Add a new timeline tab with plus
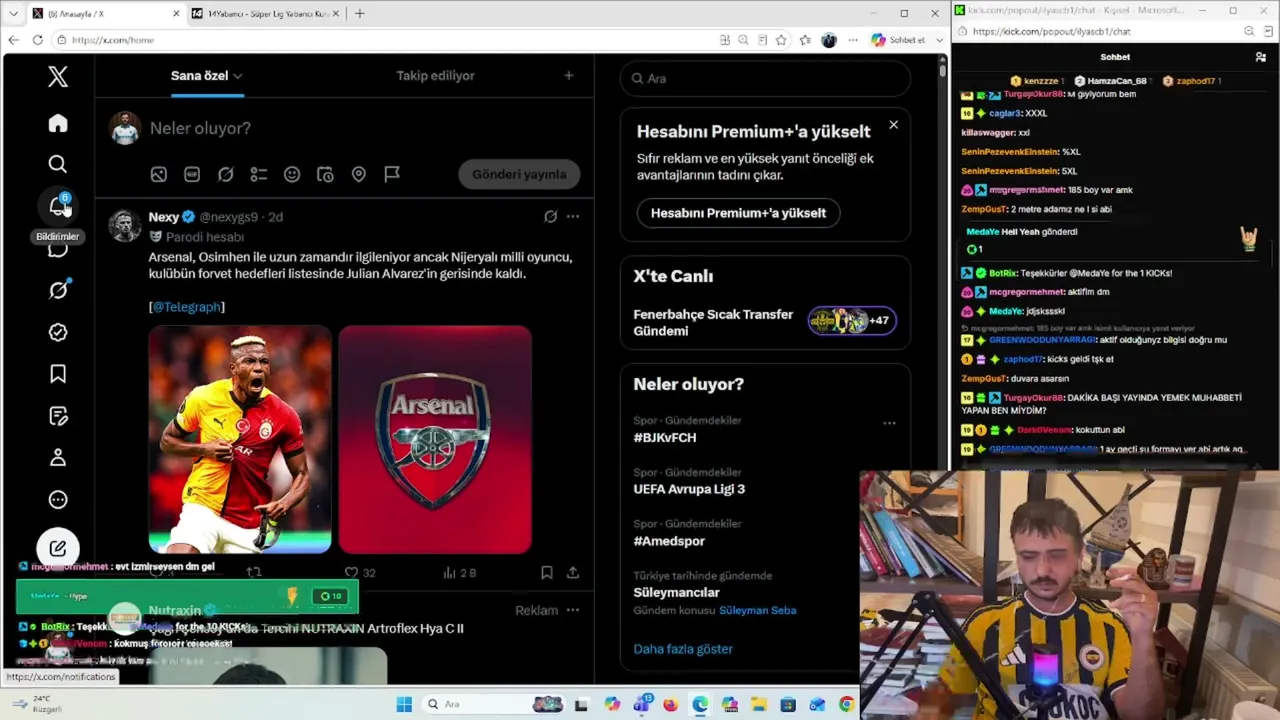Screen dimensions: 1280x720 coord(569,76)
